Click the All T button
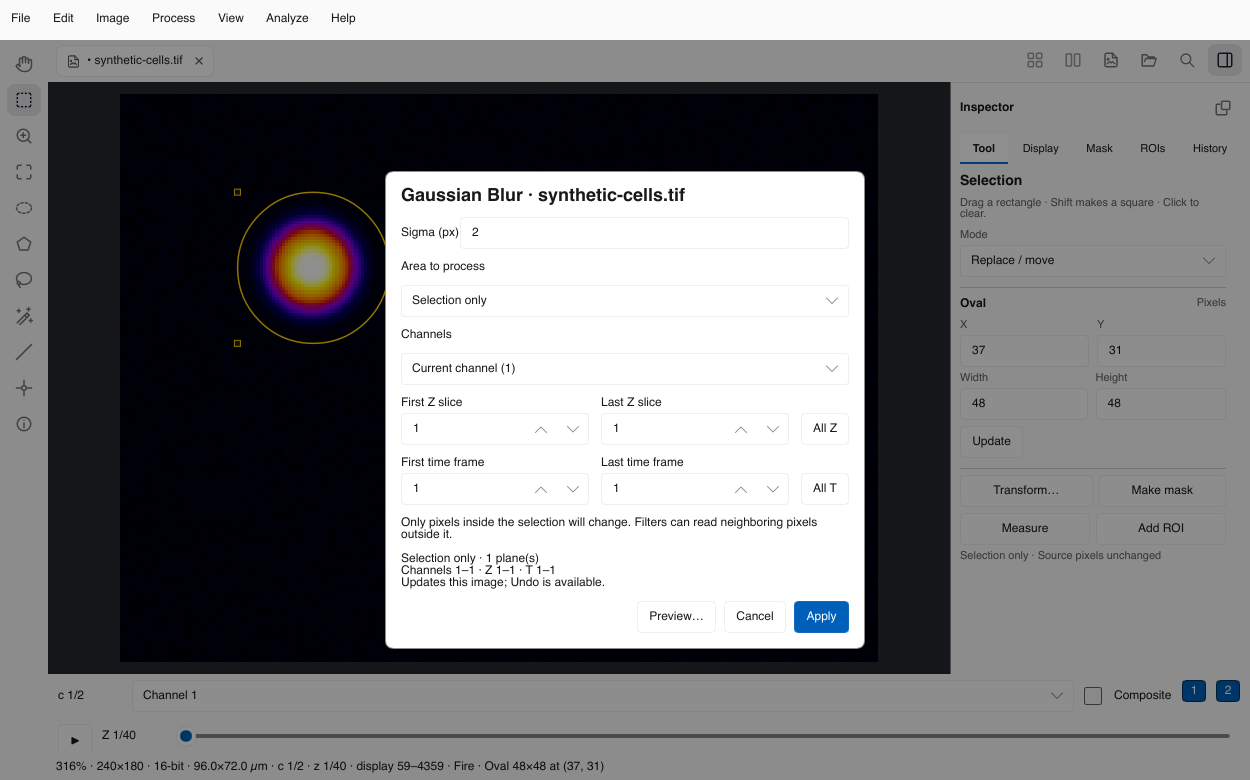Image resolution: width=1250 pixels, height=780 pixels. pos(825,489)
